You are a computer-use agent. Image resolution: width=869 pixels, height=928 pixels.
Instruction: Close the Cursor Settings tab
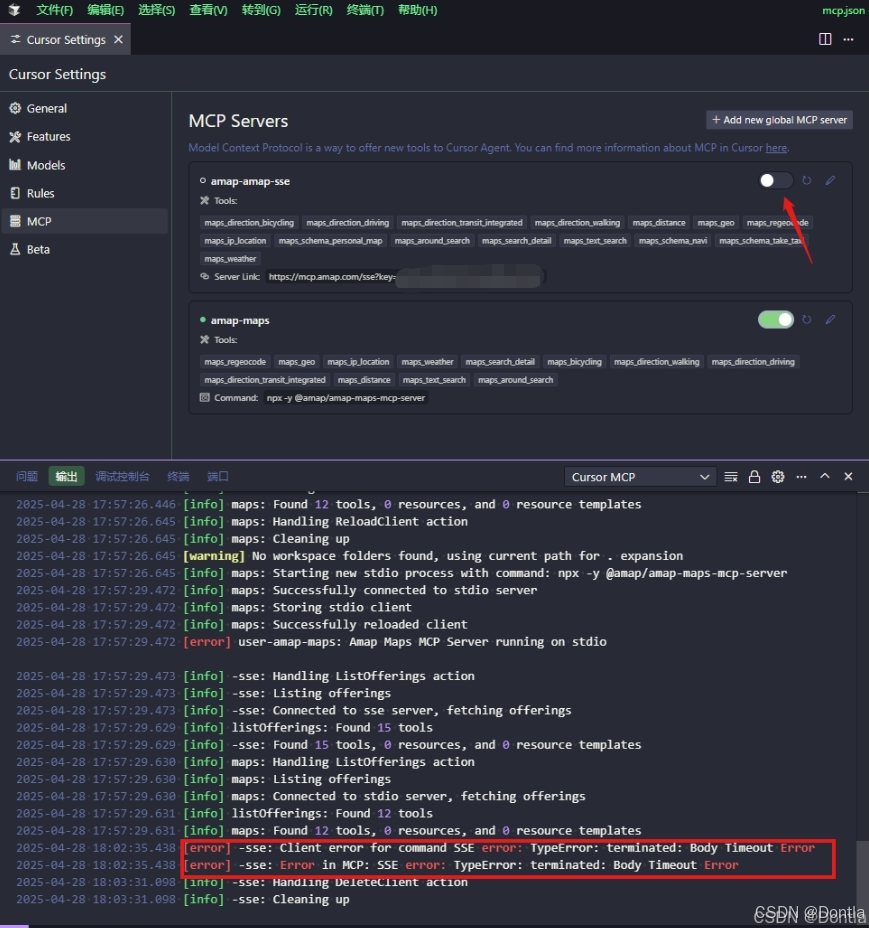118,40
